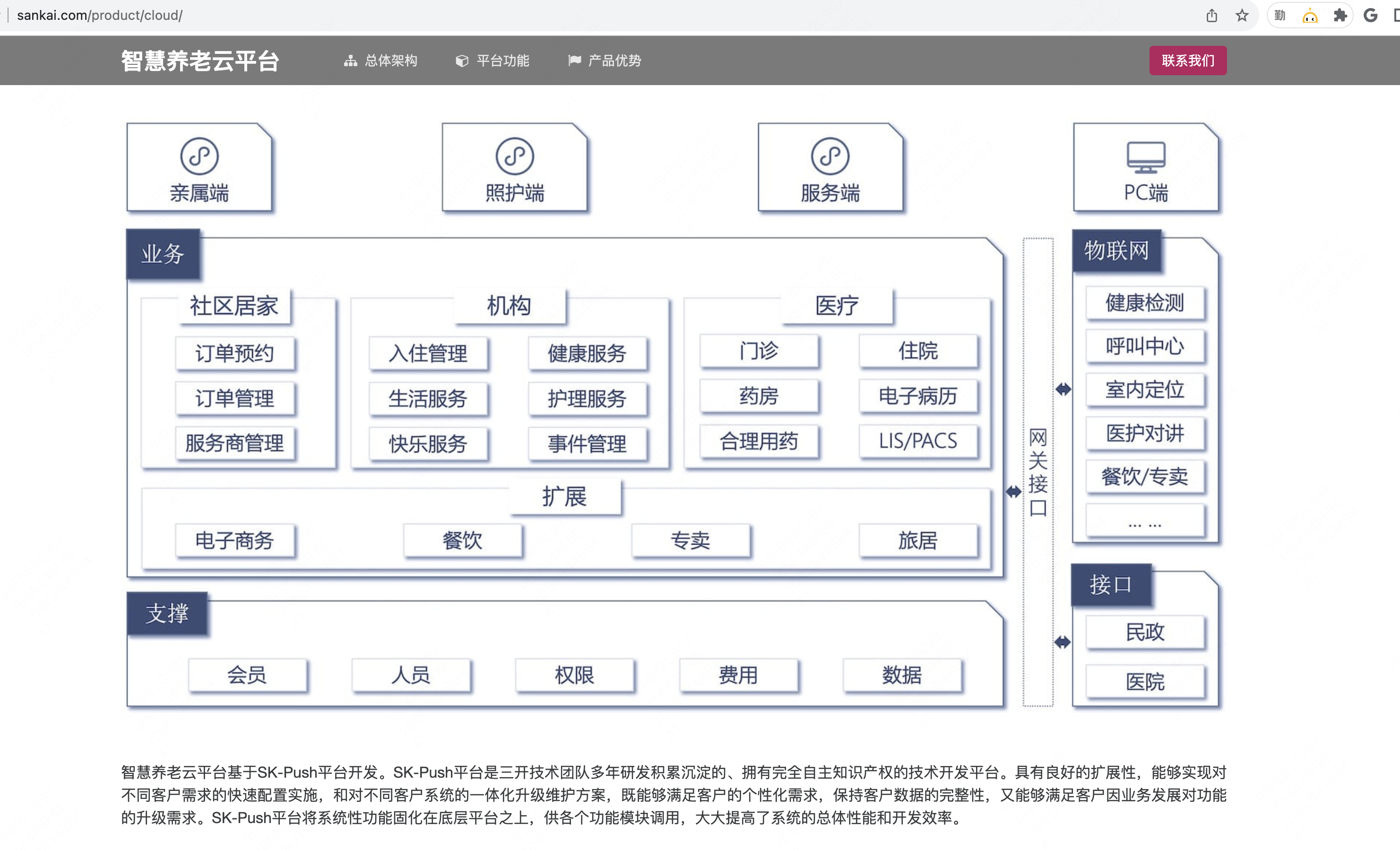
Task: Click the yellow-and-black extension icon in toolbar
Action: [x=1310, y=15]
